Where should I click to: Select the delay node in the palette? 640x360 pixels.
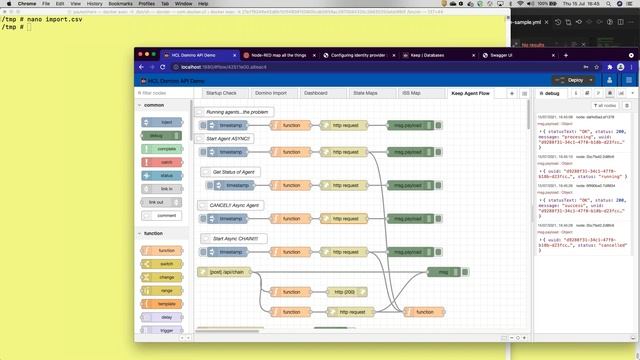(x=162, y=317)
